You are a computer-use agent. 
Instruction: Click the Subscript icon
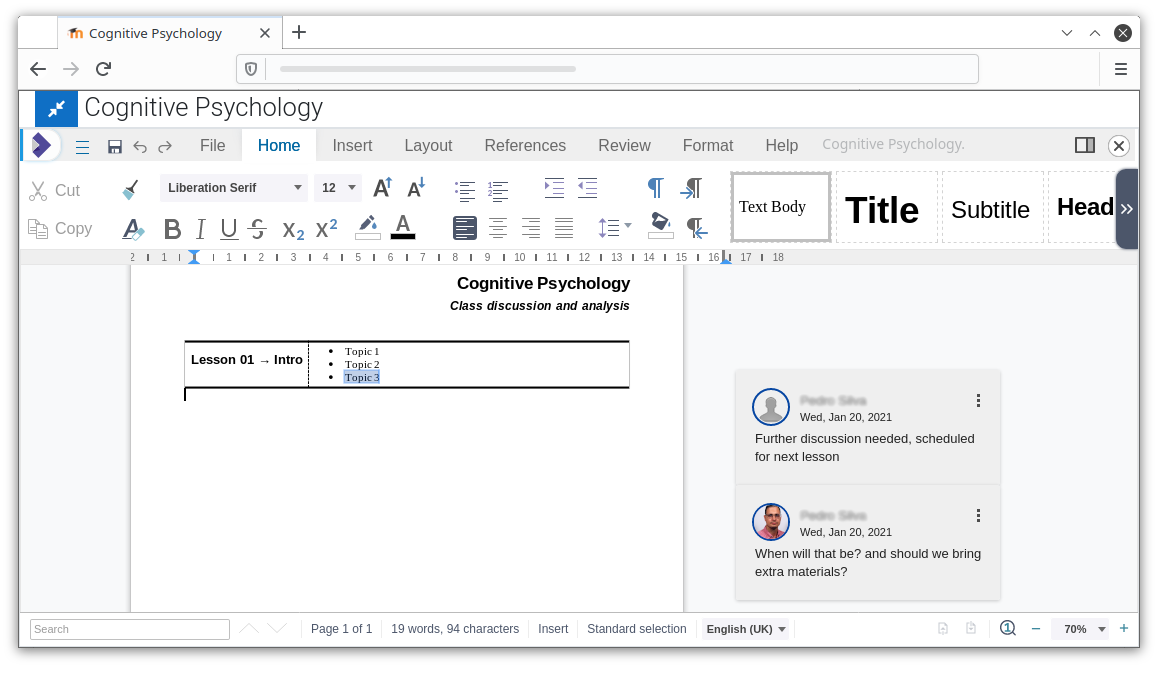[293, 230]
